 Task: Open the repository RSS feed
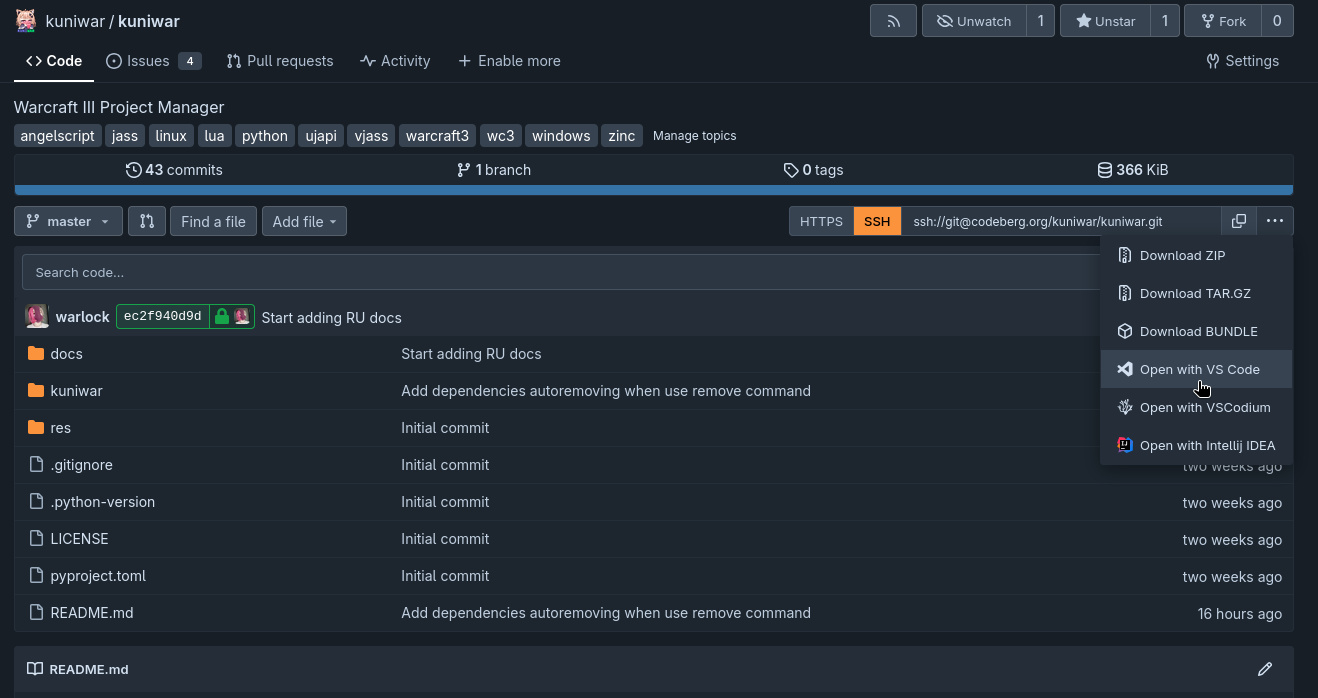(892, 20)
